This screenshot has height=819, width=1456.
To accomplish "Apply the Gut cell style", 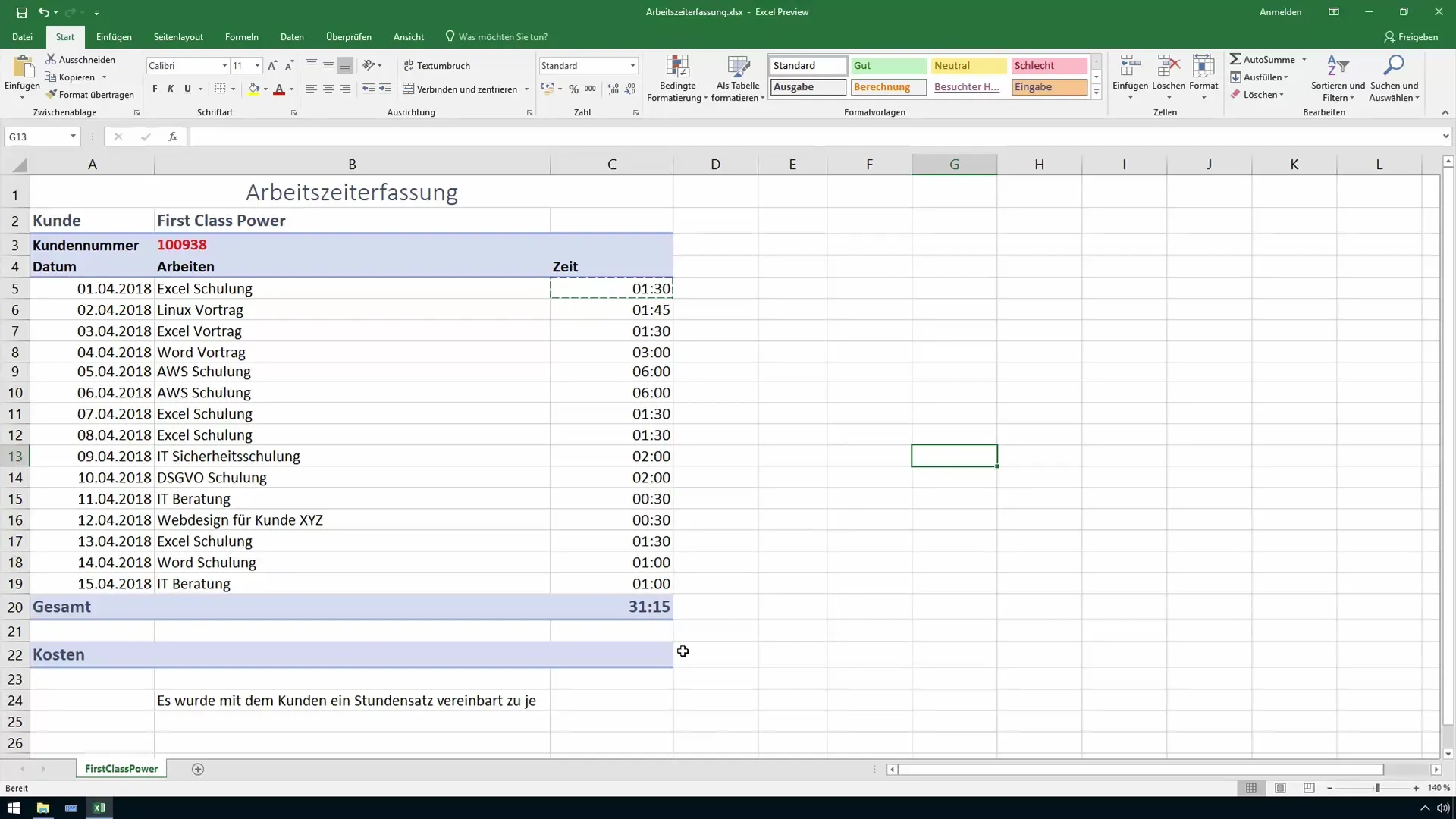I will click(888, 66).
